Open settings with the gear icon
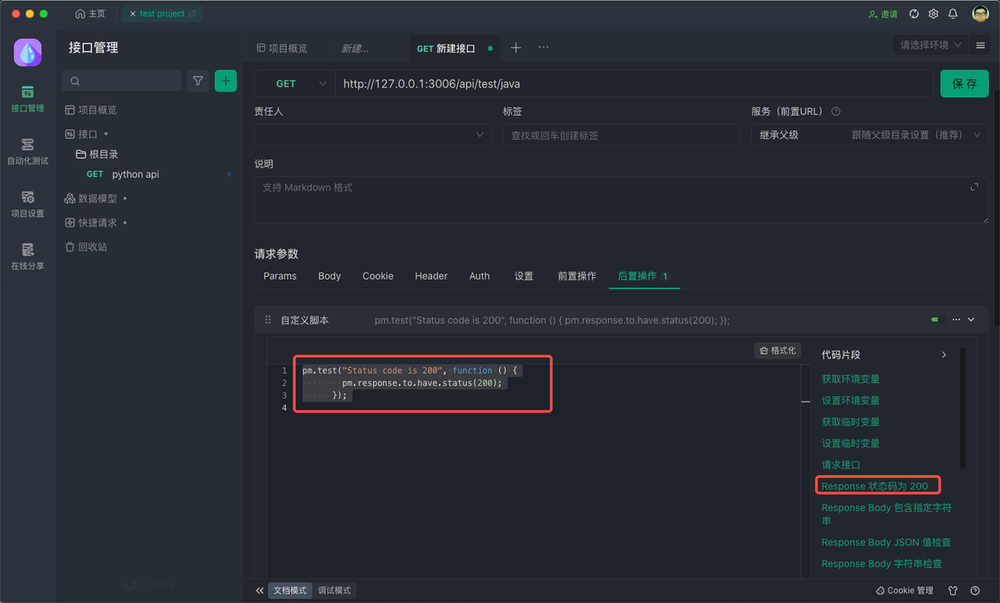1000x603 pixels. [x=932, y=14]
